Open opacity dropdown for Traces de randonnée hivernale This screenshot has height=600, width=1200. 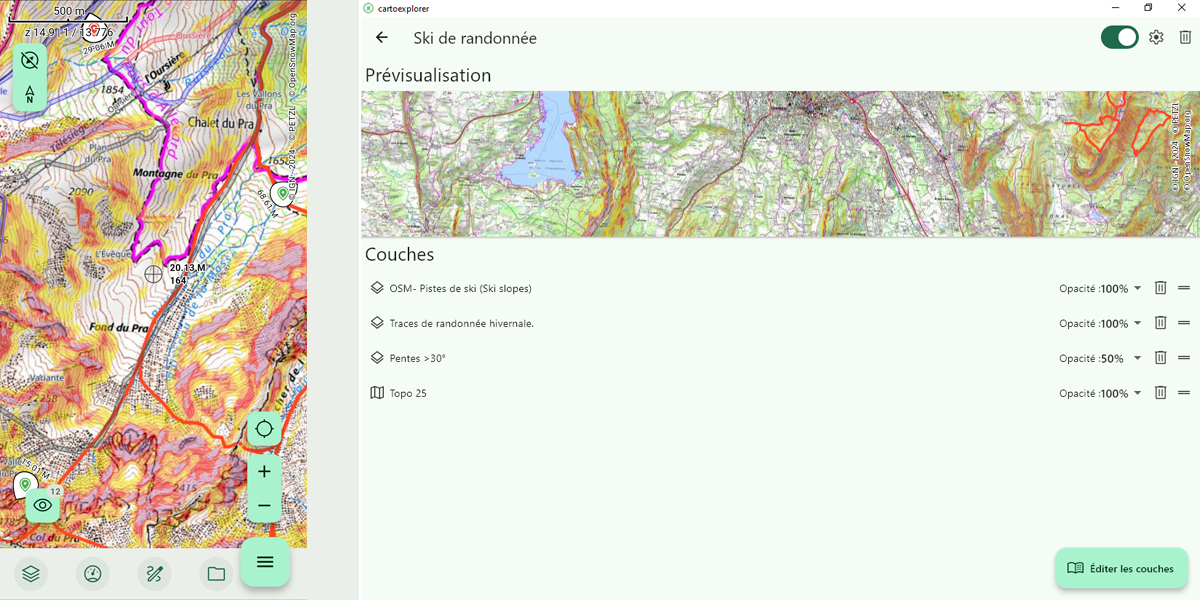[x=1137, y=323]
